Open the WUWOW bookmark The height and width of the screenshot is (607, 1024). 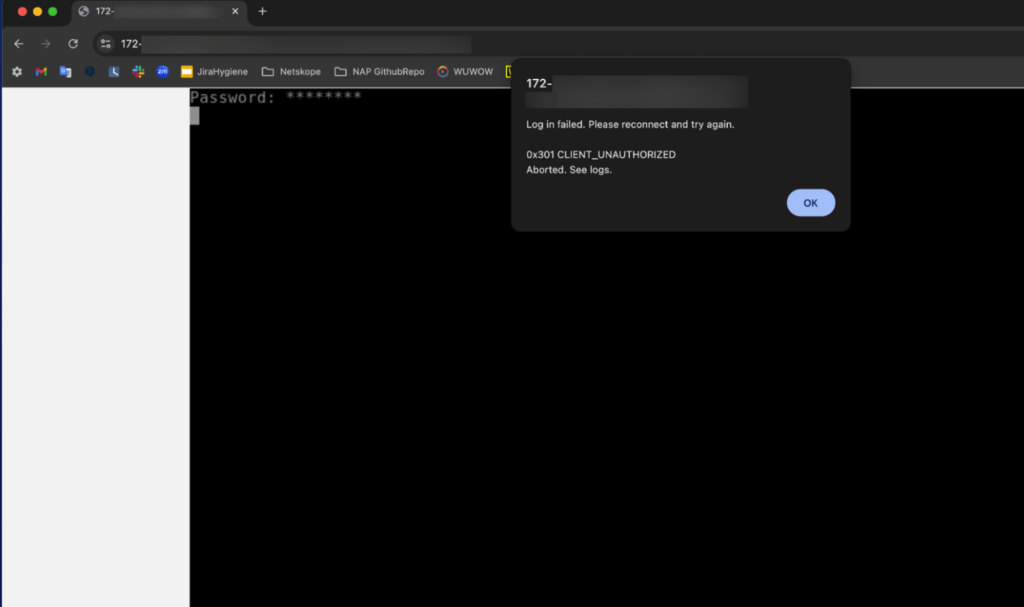coord(464,72)
